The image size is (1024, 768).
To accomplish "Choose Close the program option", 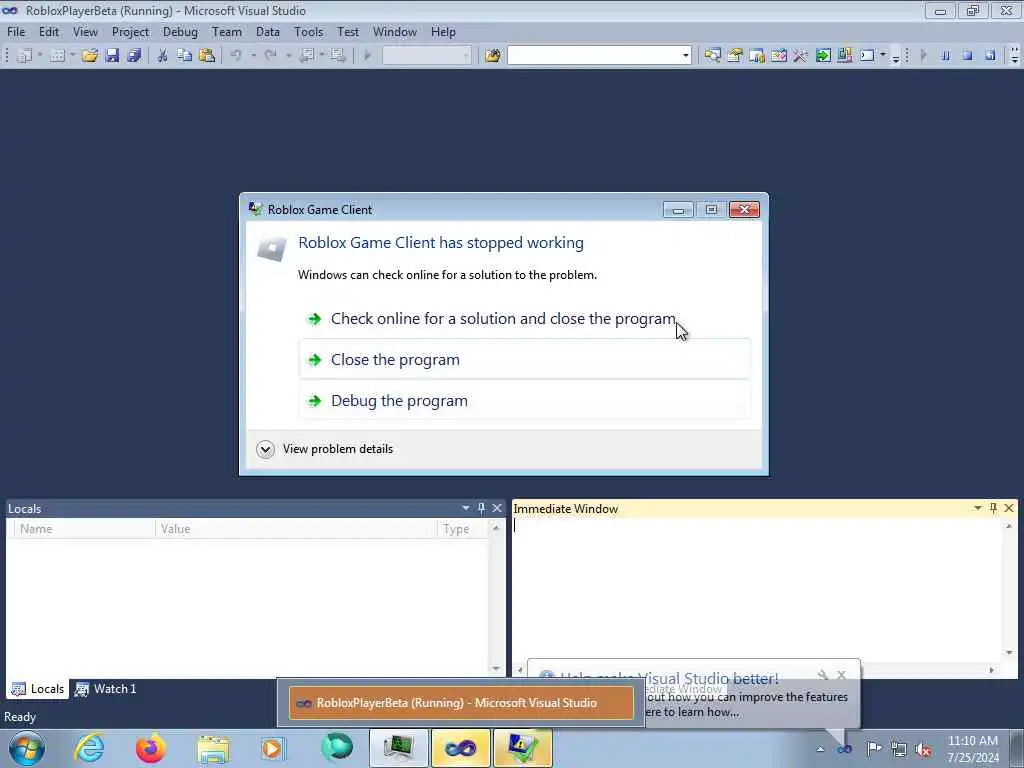I will click(524, 360).
